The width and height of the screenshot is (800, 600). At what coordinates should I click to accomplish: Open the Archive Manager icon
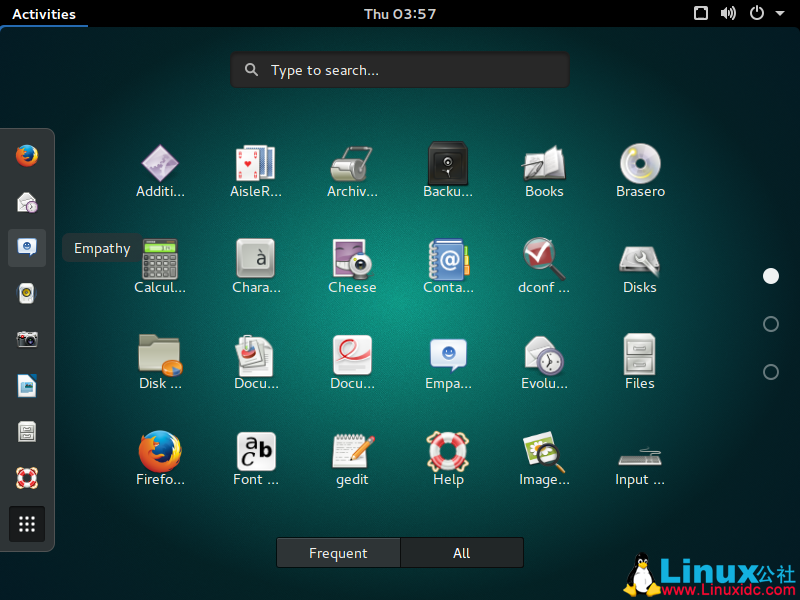352,164
